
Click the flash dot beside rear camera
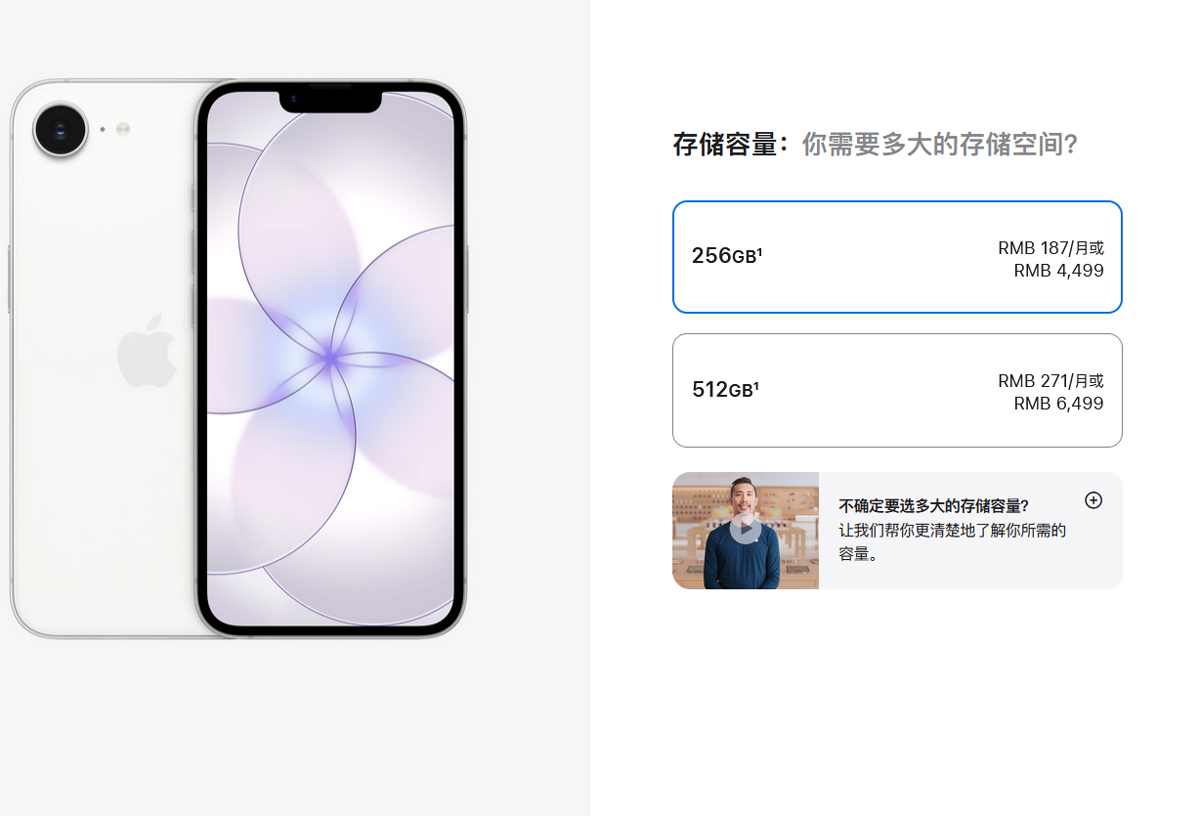[x=123, y=129]
